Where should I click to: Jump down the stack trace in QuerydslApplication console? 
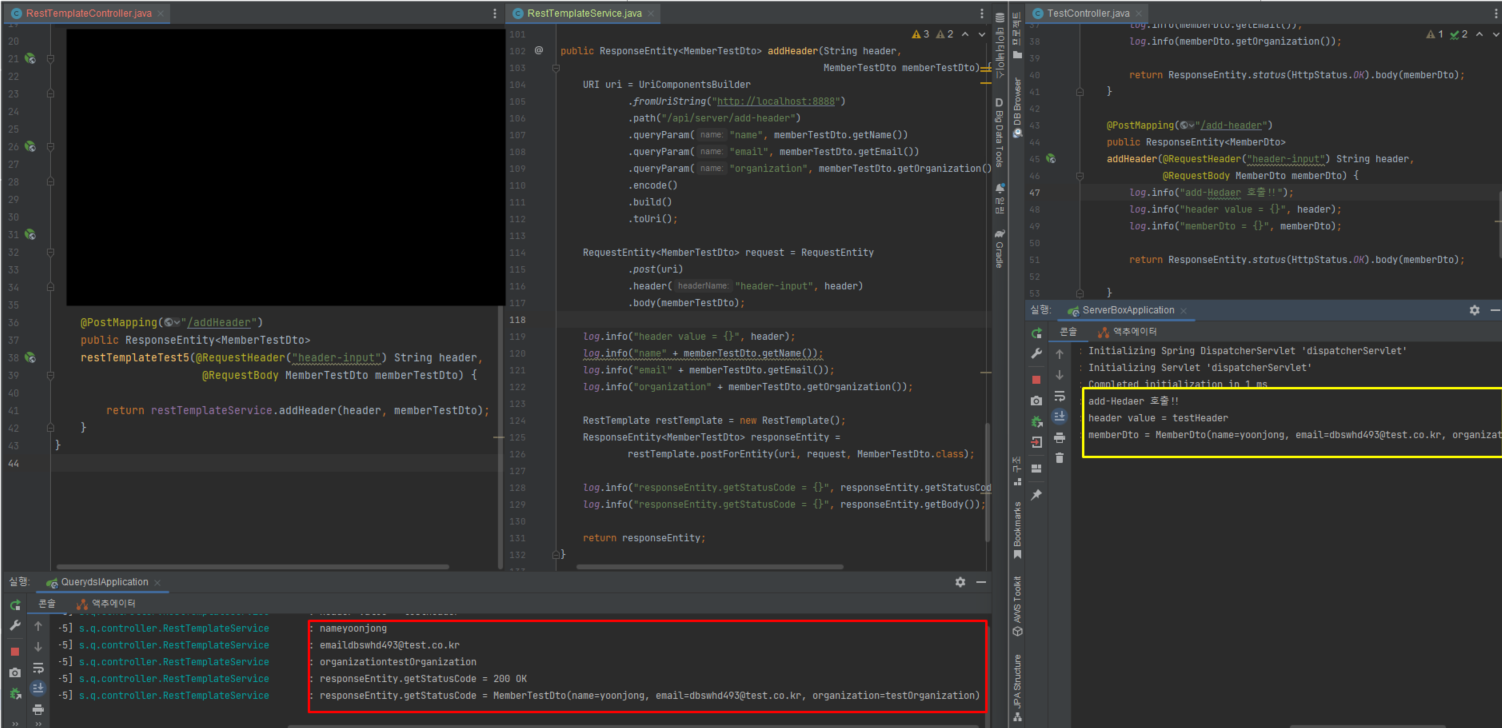pos(38,647)
